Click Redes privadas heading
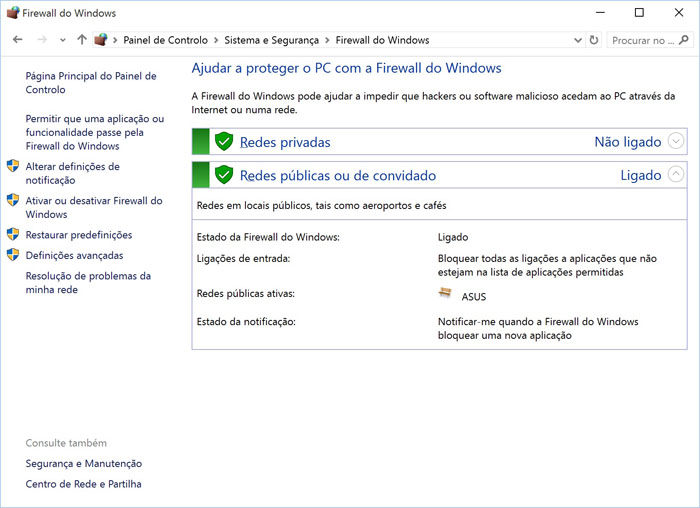Image resolution: width=700 pixels, height=508 pixels. point(285,142)
